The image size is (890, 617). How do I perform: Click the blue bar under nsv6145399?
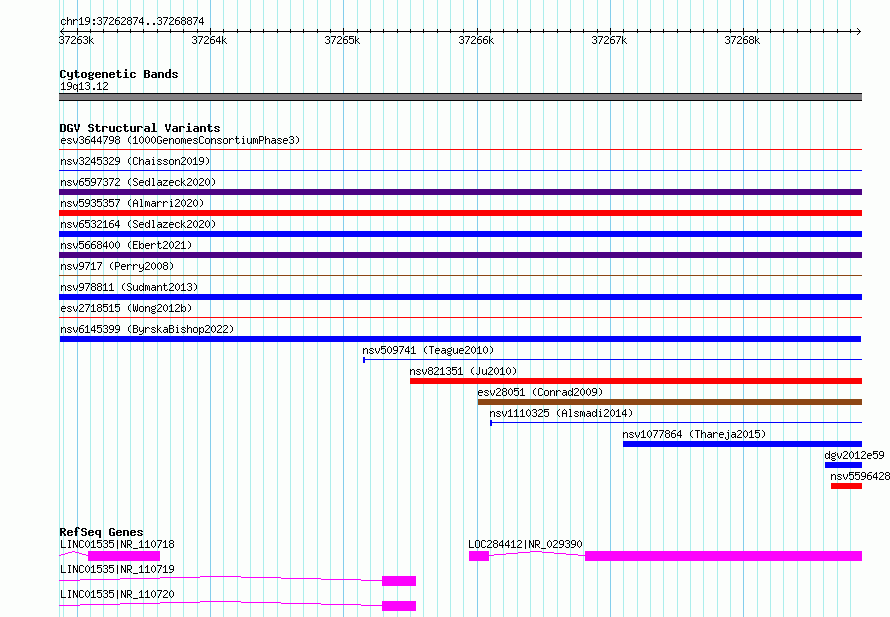[460, 339]
